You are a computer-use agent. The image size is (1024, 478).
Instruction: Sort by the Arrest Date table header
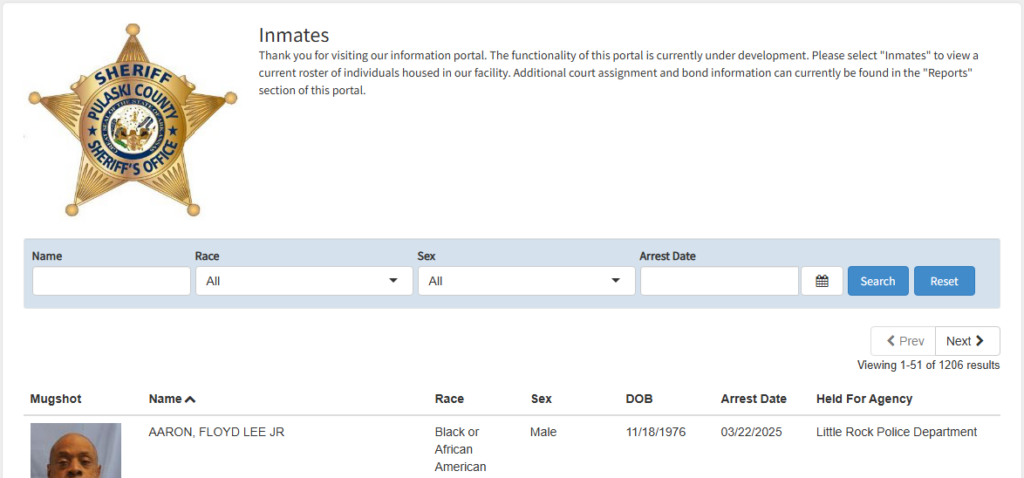(753, 399)
